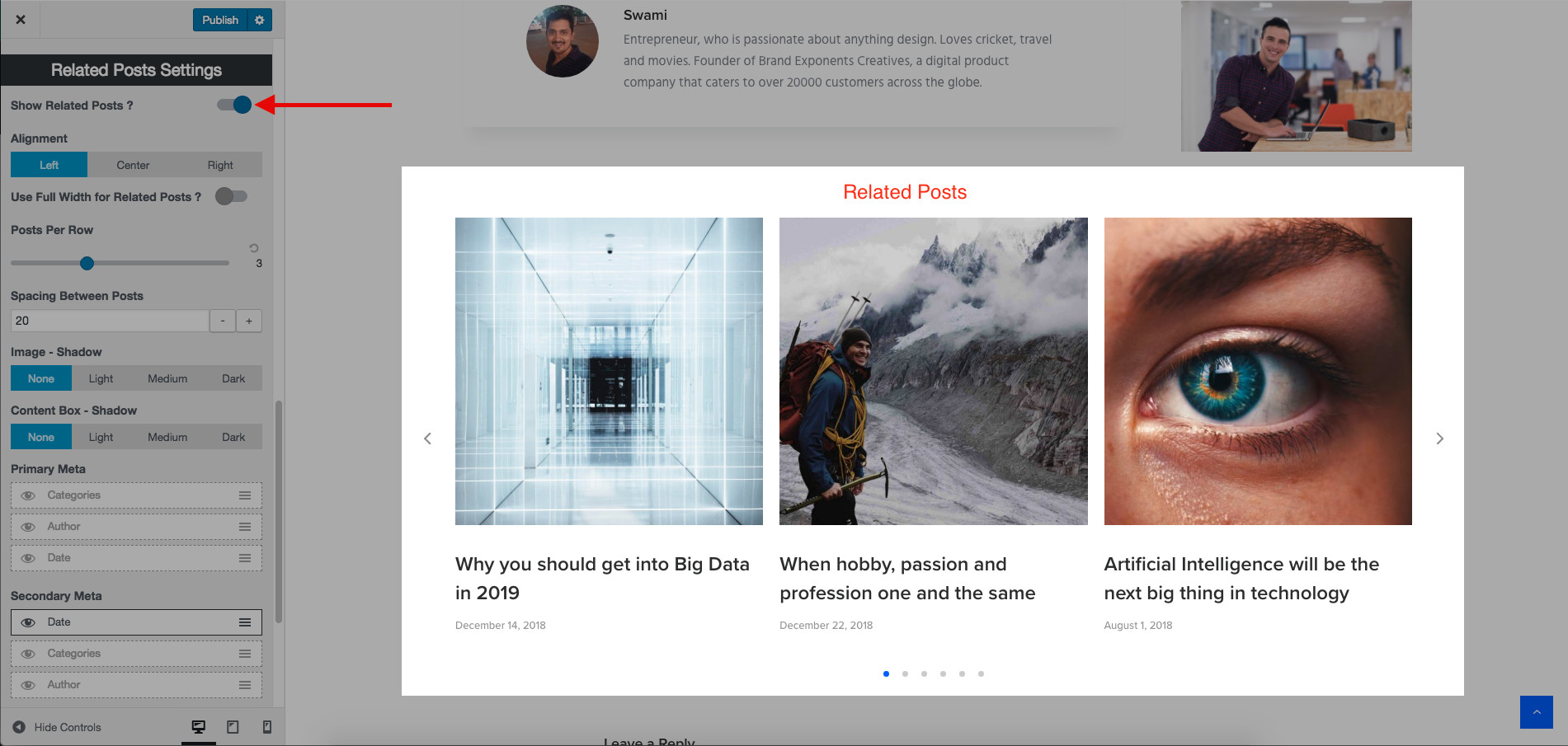
Task: Toggle Show Related Posts switch
Action: click(x=234, y=105)
